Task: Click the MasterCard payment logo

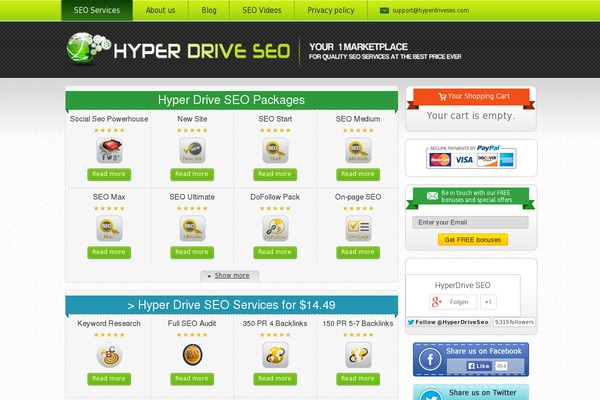Action: pyautogui.click(x=440, y=160)
